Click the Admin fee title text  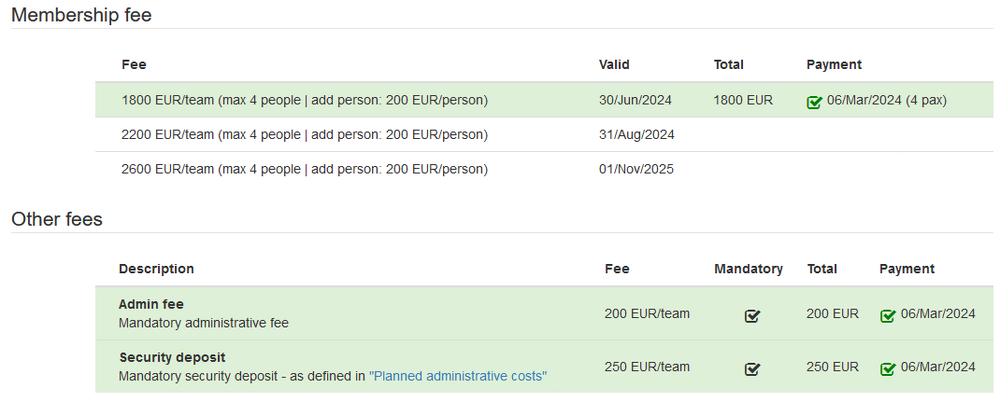(151, 304)
